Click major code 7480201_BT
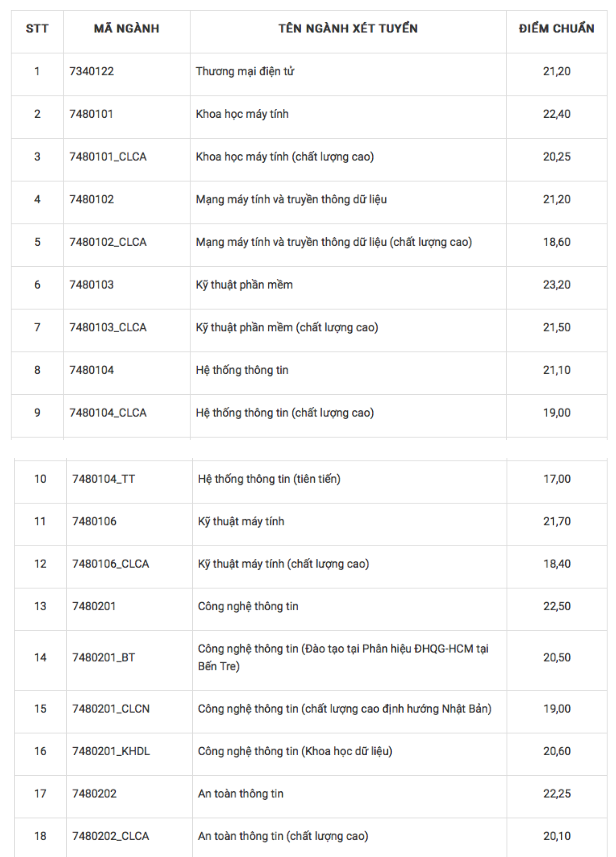This screenshot has height=857, width=616. pyautogui.click(x=103, y=657)
